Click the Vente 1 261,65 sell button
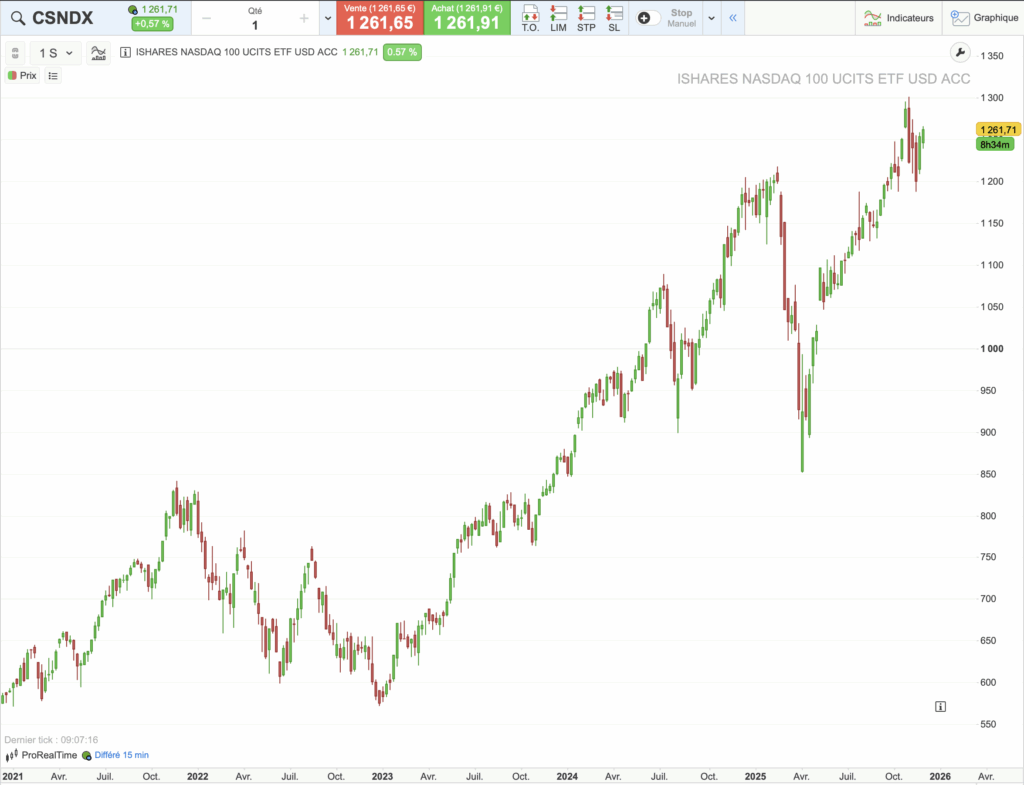Image resolution: width=1024 pixels, height=785 pixels. pos(380,18)
